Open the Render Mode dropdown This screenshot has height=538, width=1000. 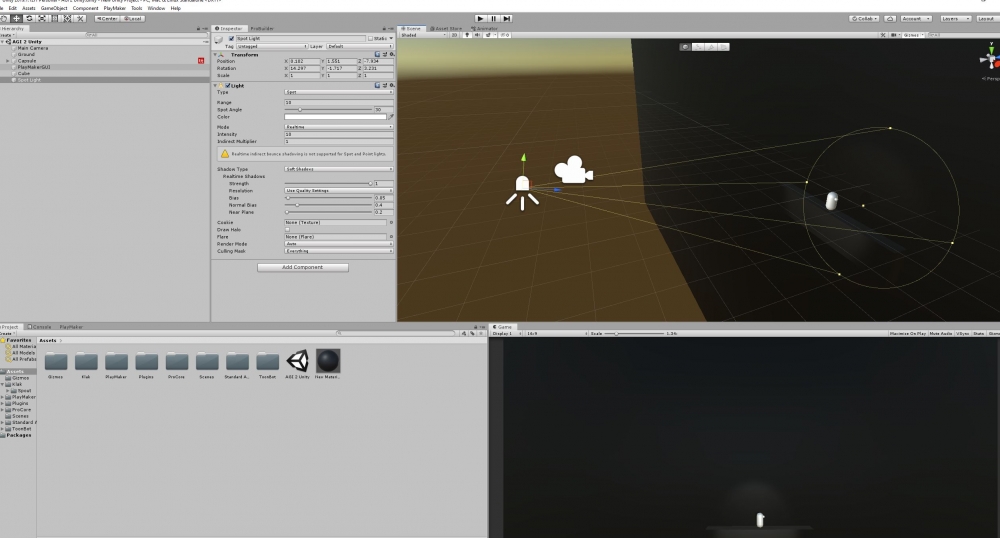click(x=339, y=244)
